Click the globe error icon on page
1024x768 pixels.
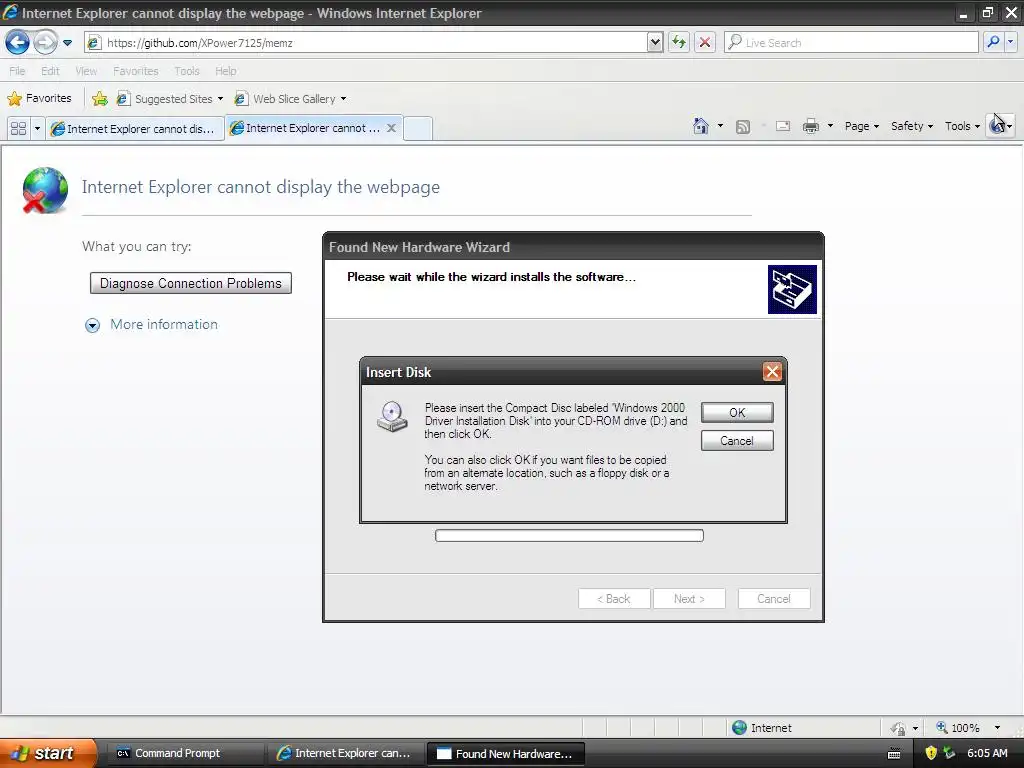(x=44, y=190)
